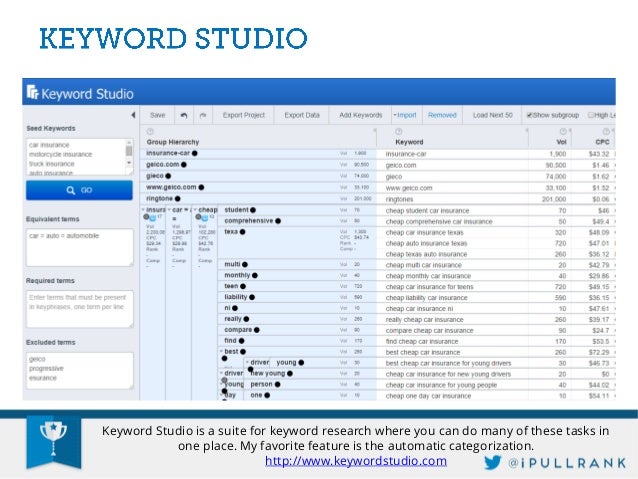Click the trophy badge icon

(x=54, y=441)
